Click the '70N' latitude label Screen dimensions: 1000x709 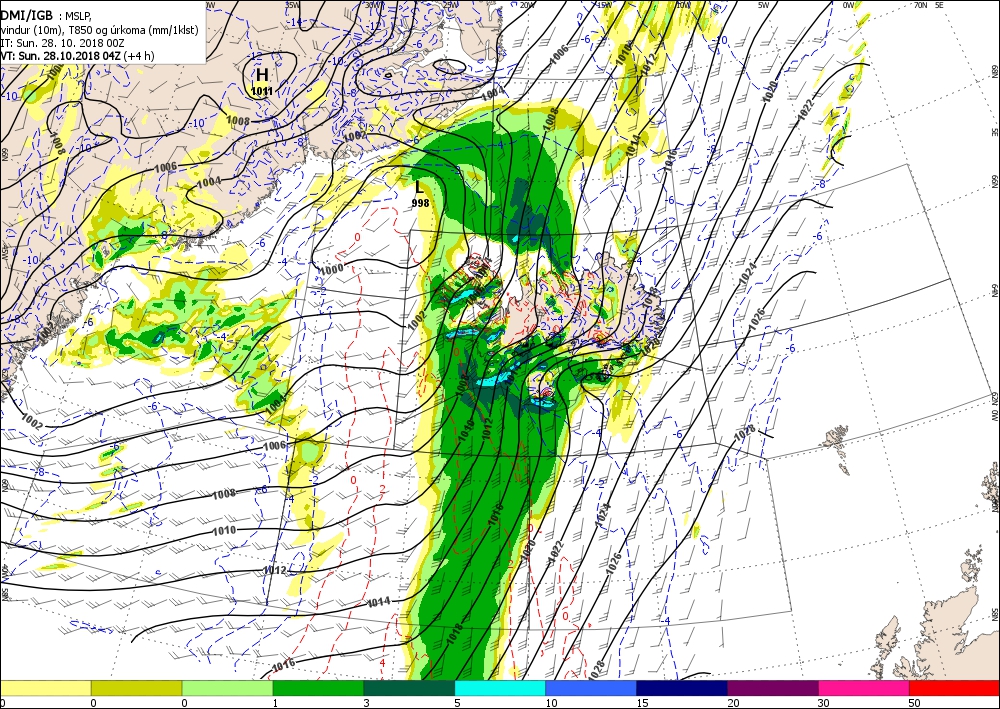point(920,4)
